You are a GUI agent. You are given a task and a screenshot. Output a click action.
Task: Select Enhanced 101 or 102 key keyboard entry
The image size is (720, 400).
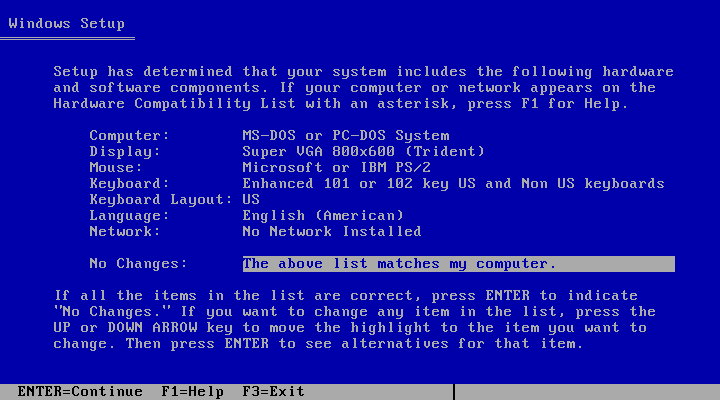tap(453, 184)
